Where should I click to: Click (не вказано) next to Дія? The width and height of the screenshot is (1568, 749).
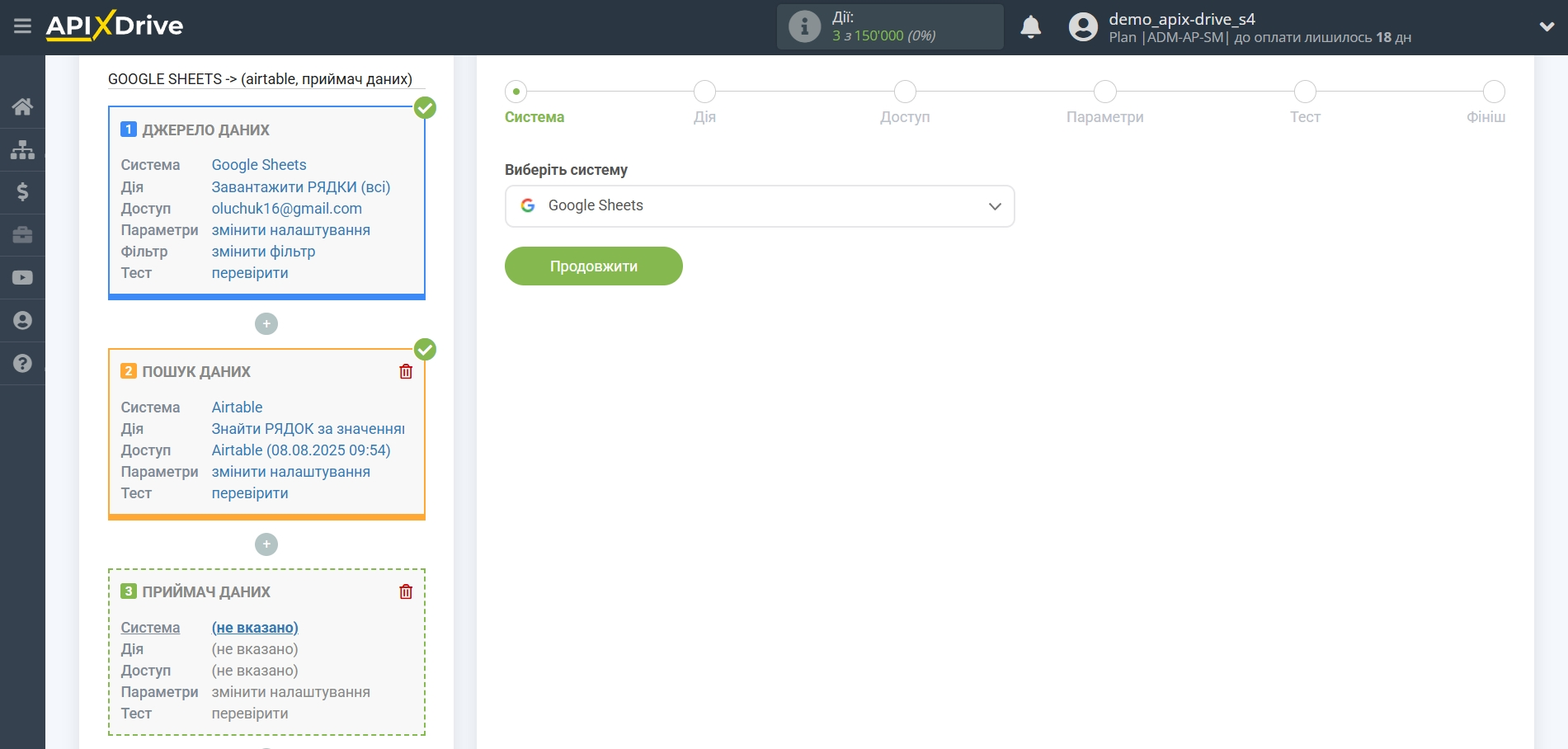[255, 649]
